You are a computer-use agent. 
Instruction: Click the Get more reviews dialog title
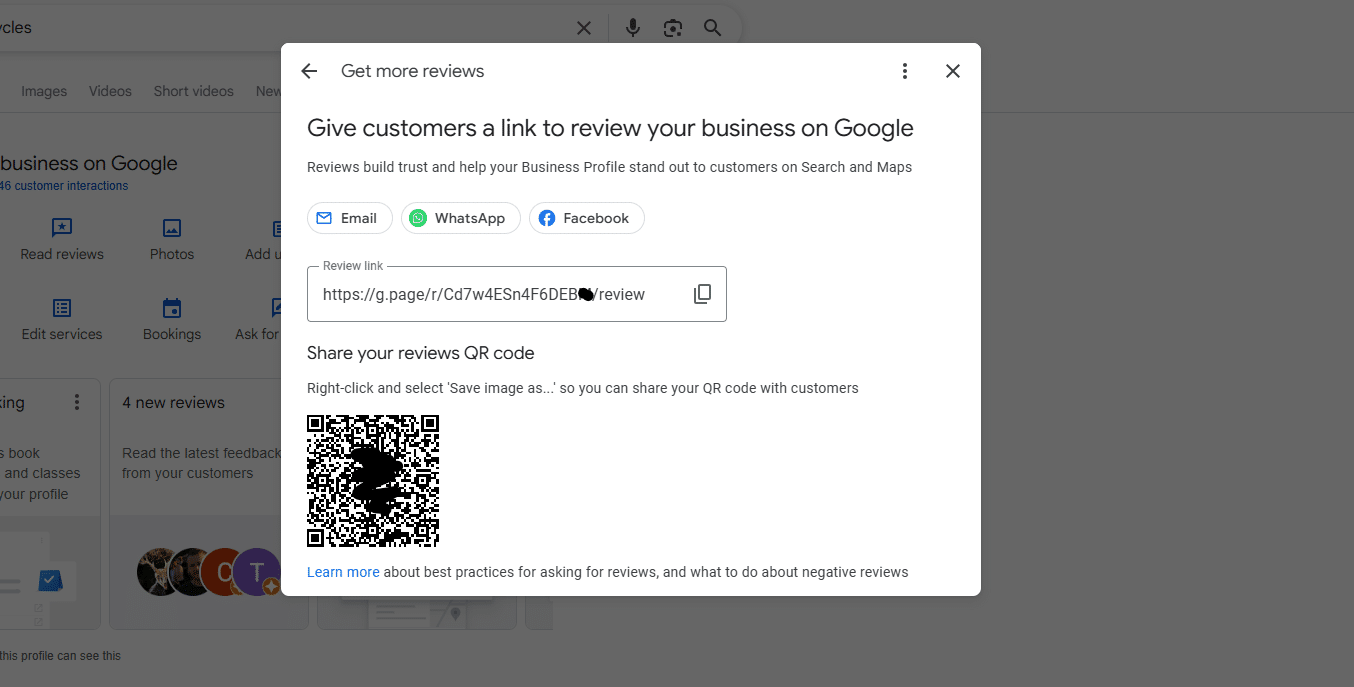coord(413,71)
